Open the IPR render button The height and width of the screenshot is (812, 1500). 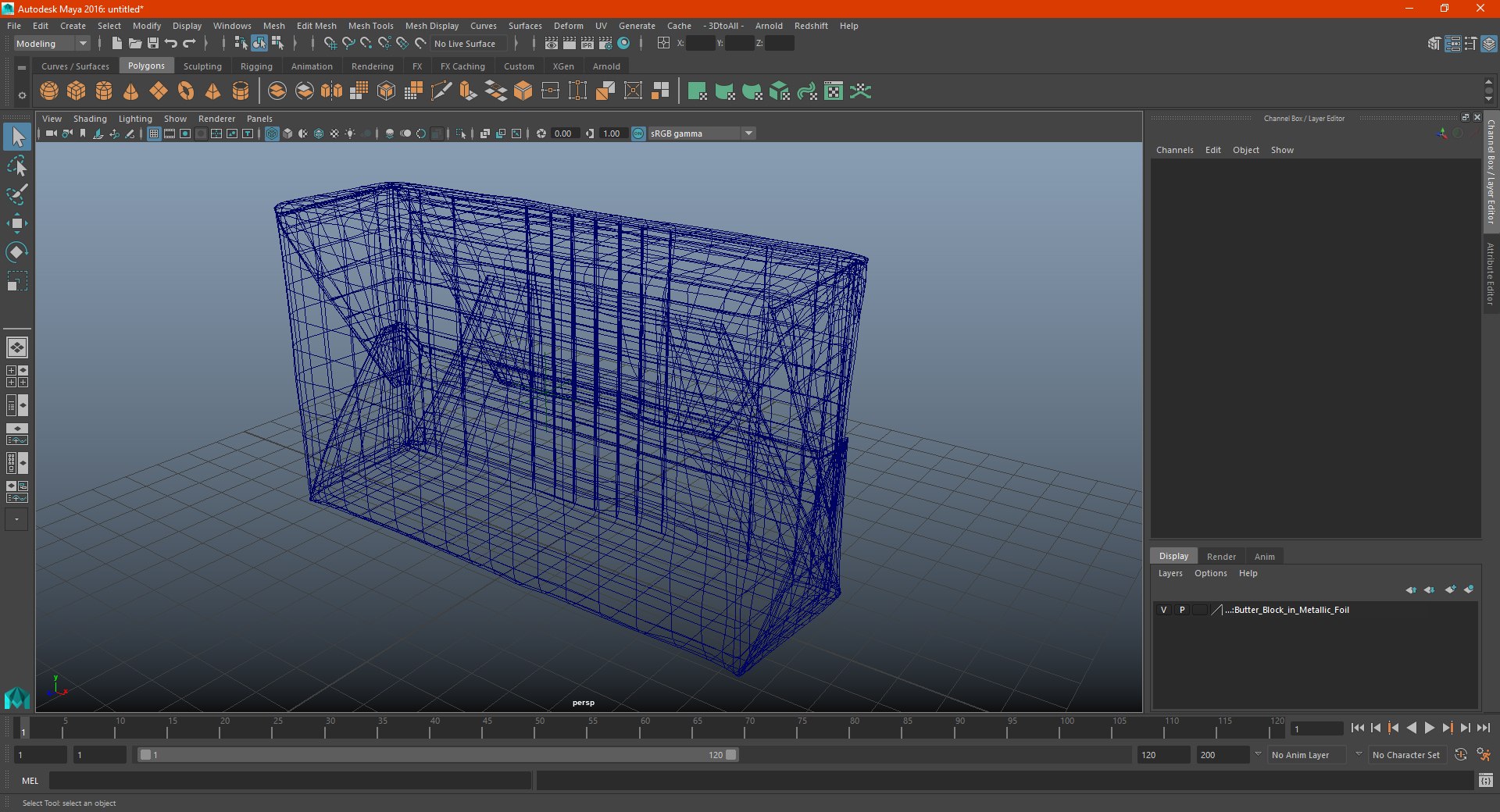tap(587, 44)
